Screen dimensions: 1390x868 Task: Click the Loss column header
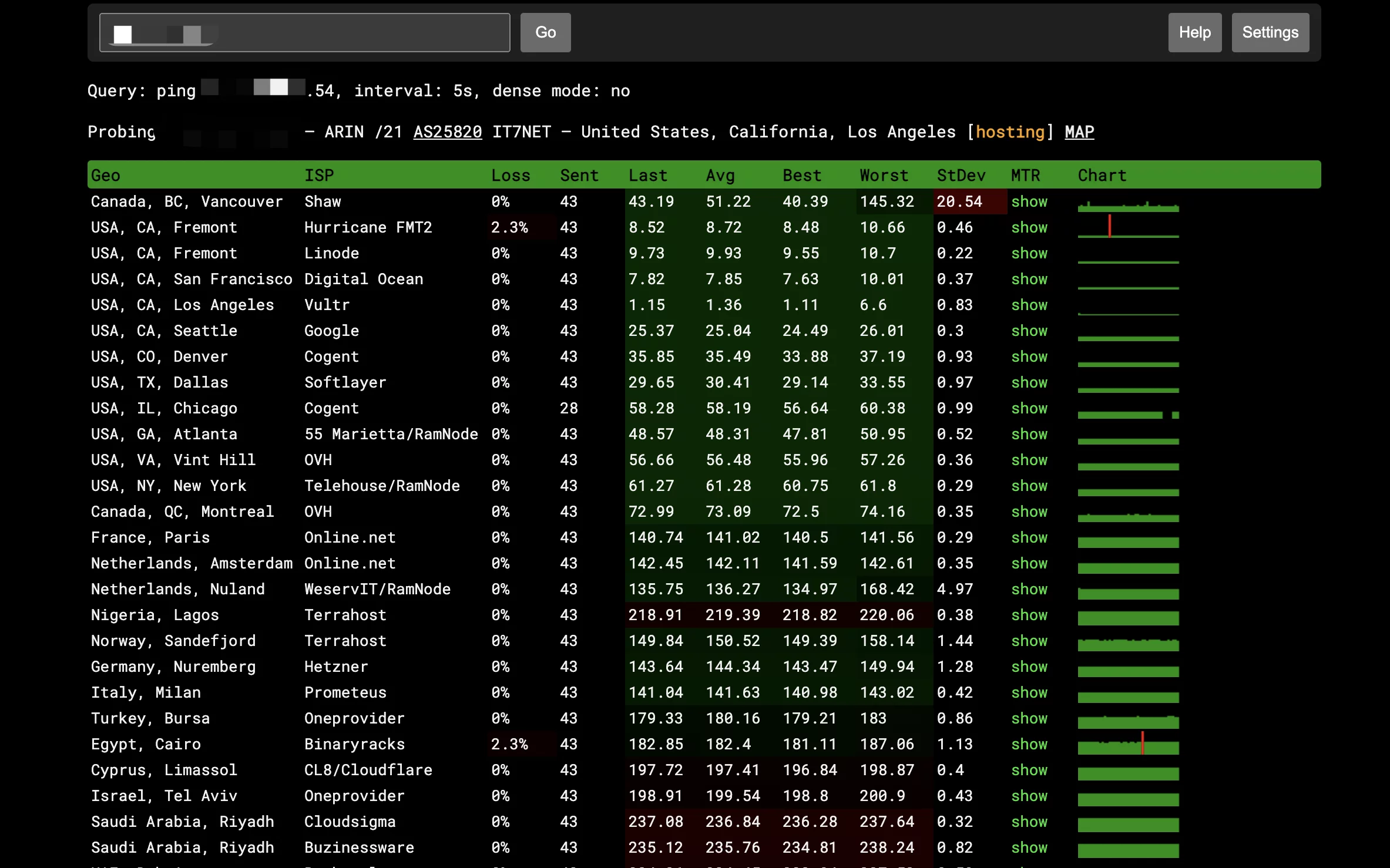510,176
